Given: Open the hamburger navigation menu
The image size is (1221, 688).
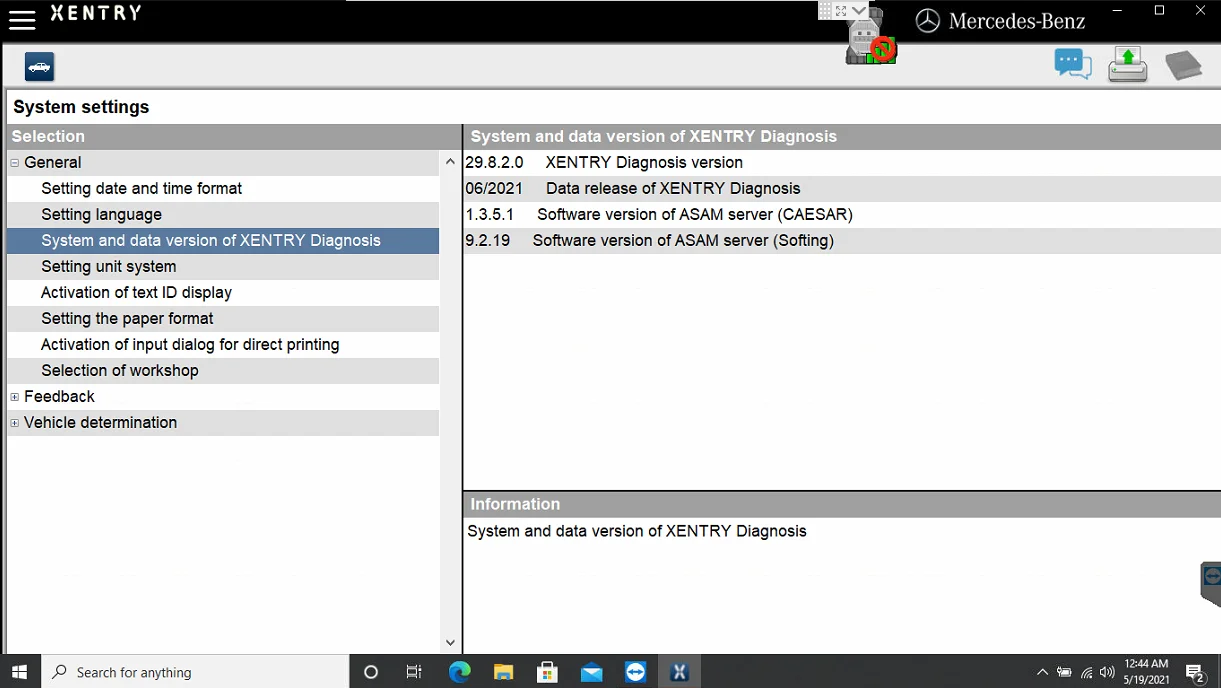Looking at the screenshot, I should tap(22, 18).
